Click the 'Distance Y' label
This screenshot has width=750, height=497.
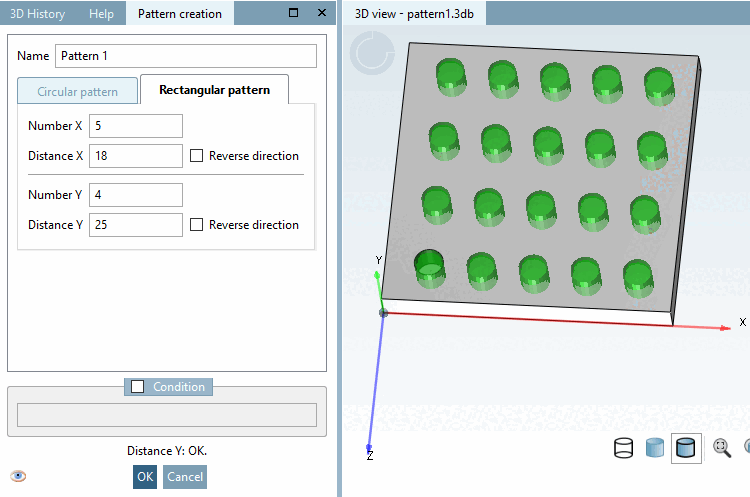click(55, 225)
